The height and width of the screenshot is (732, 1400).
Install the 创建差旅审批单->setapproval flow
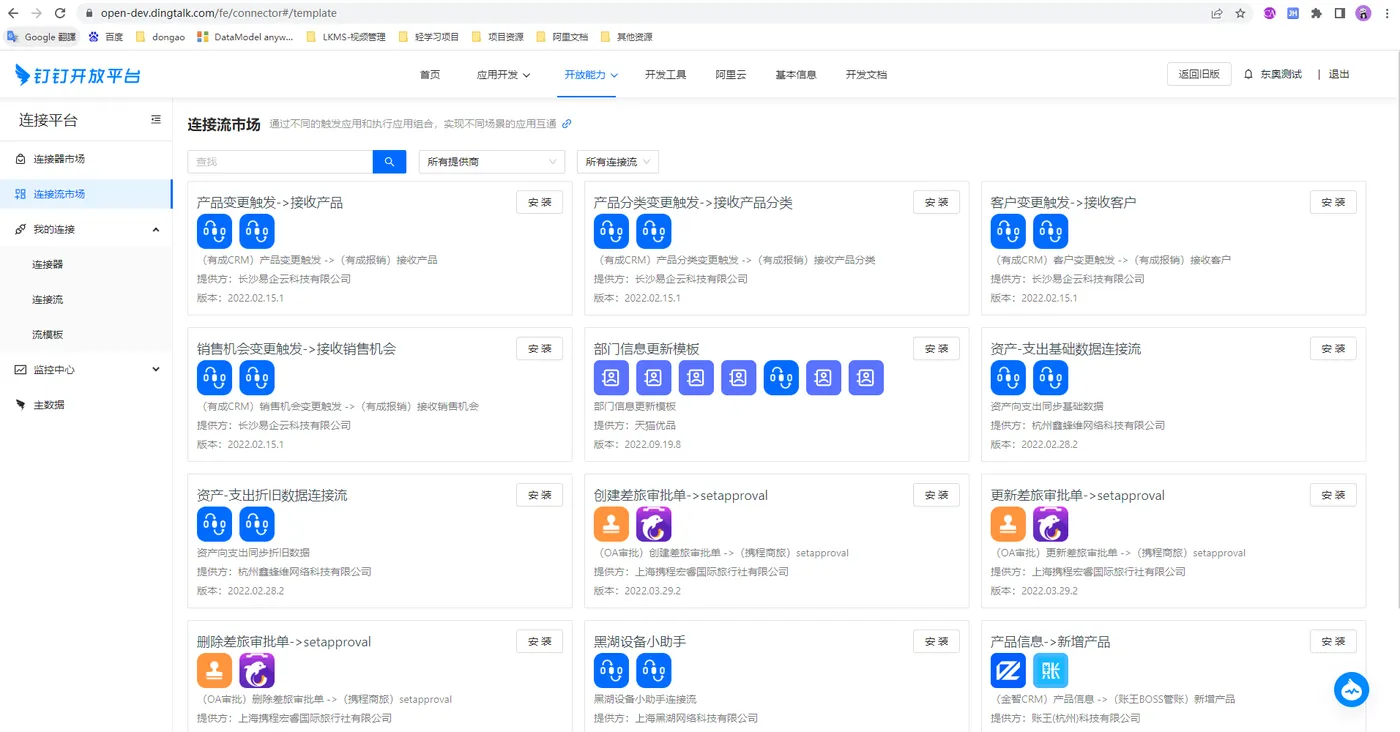(937, 495)
